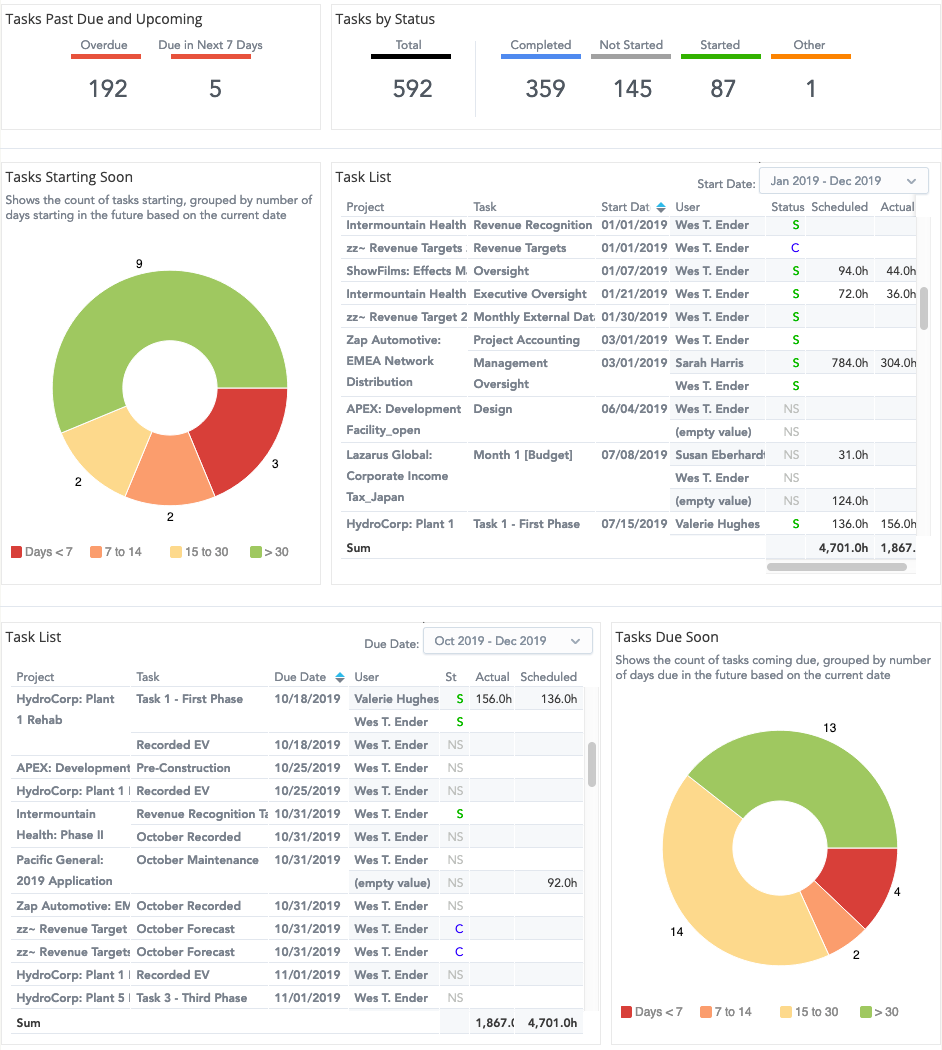Click the Monthly External Data task cell
Screen dimensions: 942x1050
[534, 317]
